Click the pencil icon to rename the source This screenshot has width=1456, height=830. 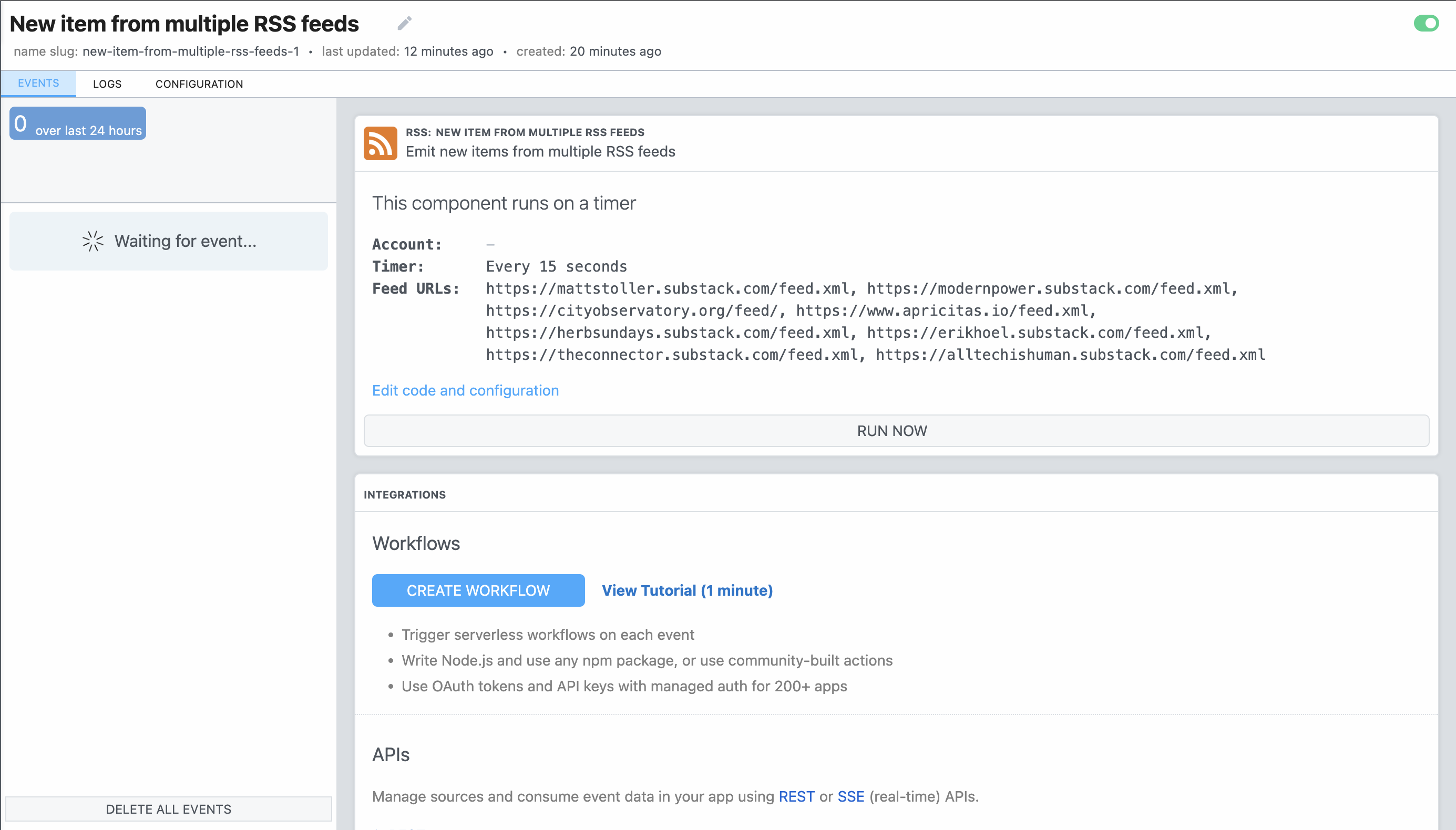pos(405,23)
